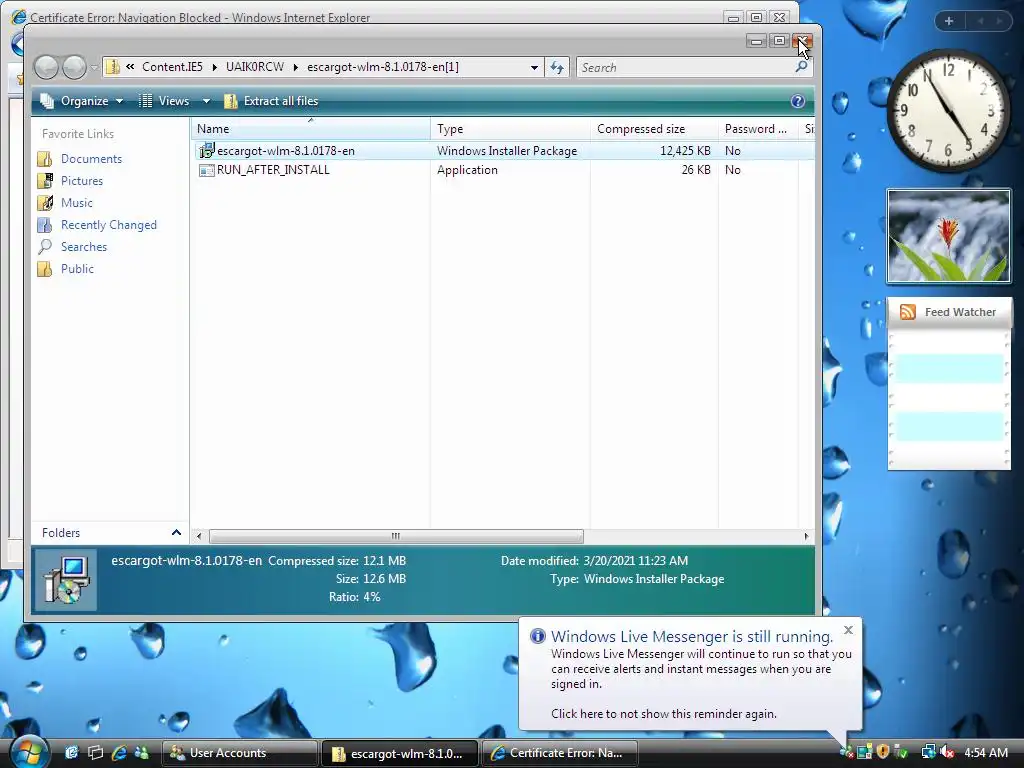This screenshot has width=1024, height=768.
Task: Click the Back navigation arrow in Explorer
Action: tap(46, 67)
